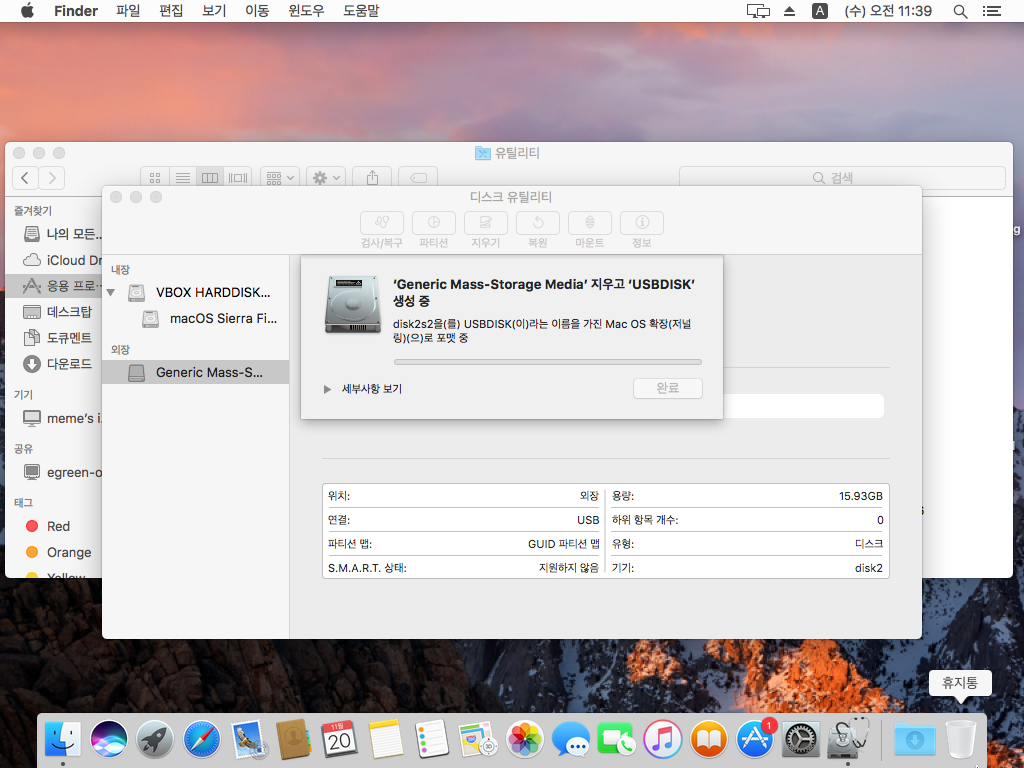This screenshot has height=768, width=1024.
Task: Click the Spotlight search icon in menu bar
Action: 960,11
